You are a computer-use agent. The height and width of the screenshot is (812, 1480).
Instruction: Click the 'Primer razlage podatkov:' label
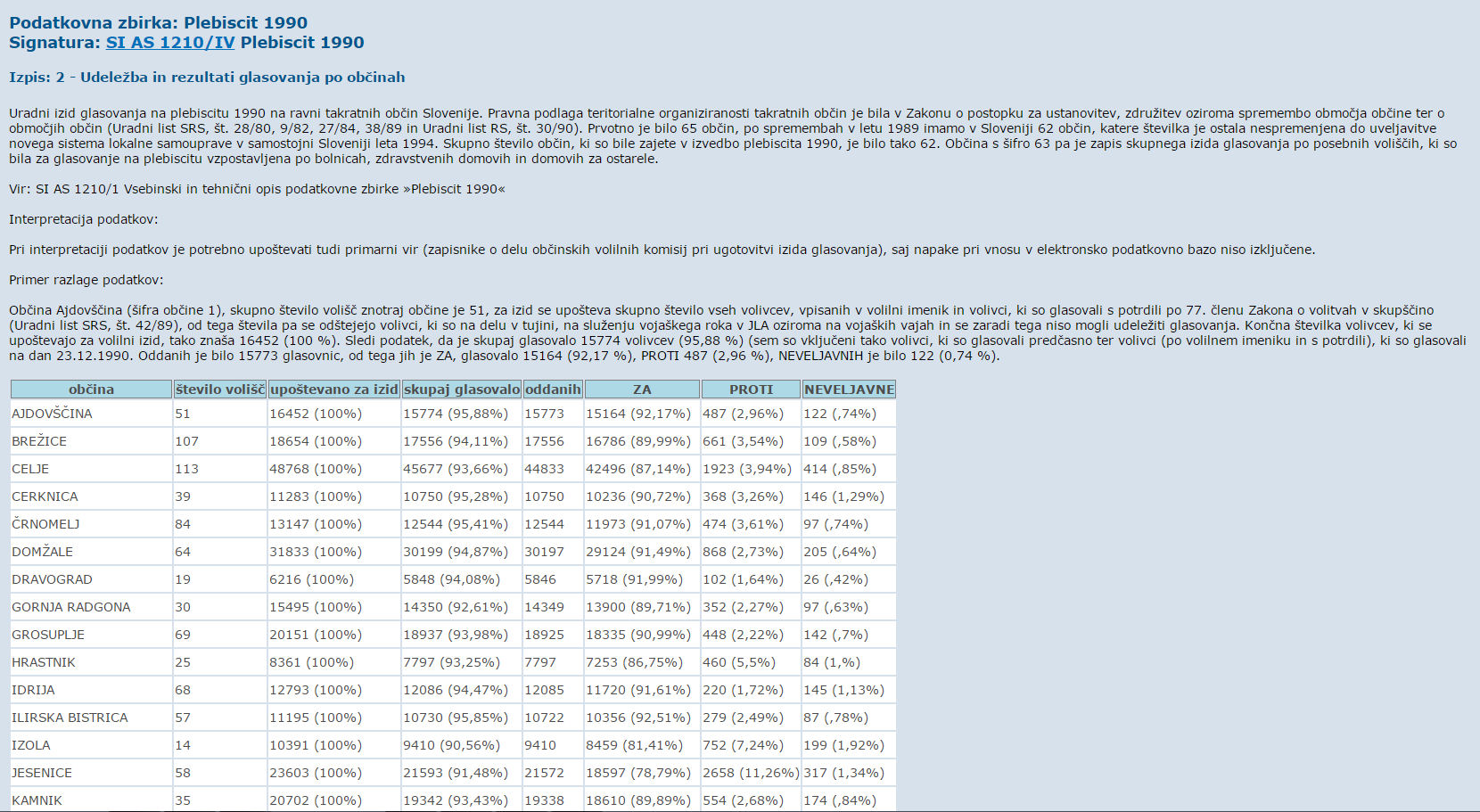[86, 280]
